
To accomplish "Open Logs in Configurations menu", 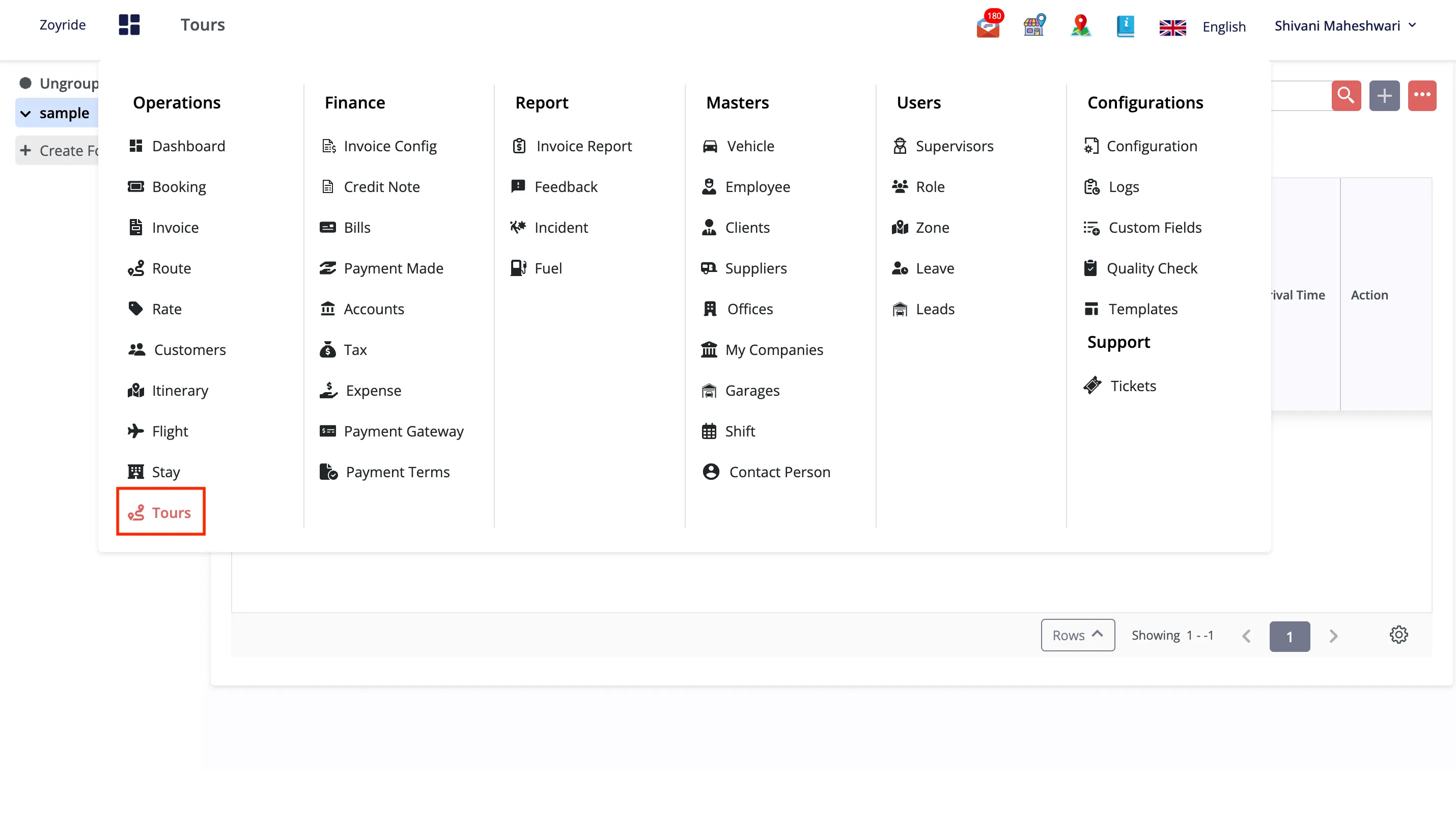I will click(x=1111, y=186).
